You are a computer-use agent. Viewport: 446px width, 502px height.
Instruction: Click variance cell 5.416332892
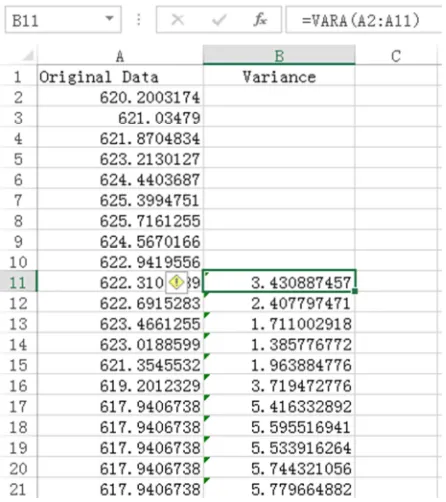[279, 406]
